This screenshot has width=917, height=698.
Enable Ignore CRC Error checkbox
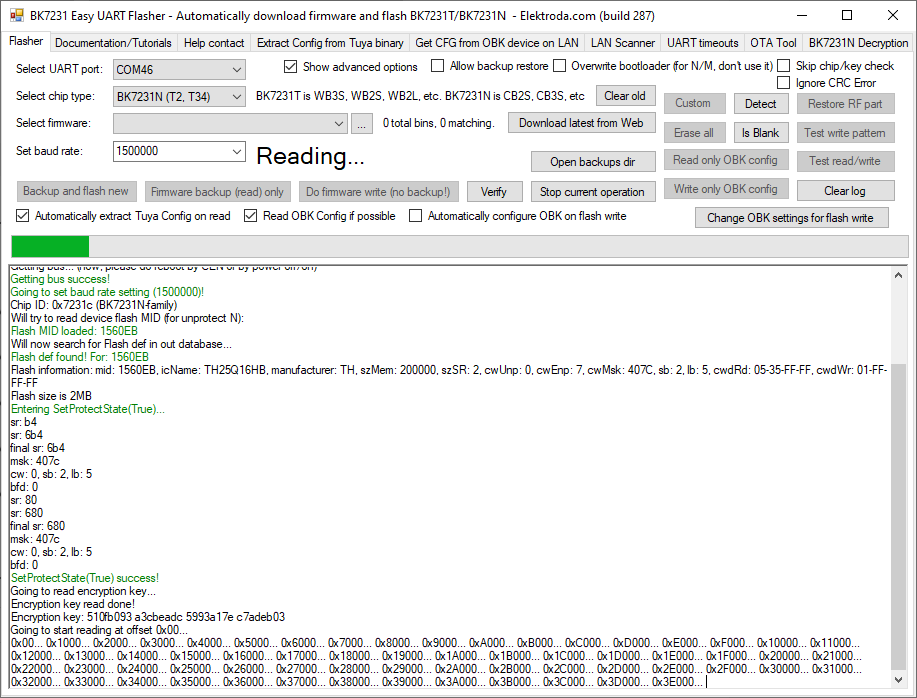pyautogui.click(x=784, y=83)
